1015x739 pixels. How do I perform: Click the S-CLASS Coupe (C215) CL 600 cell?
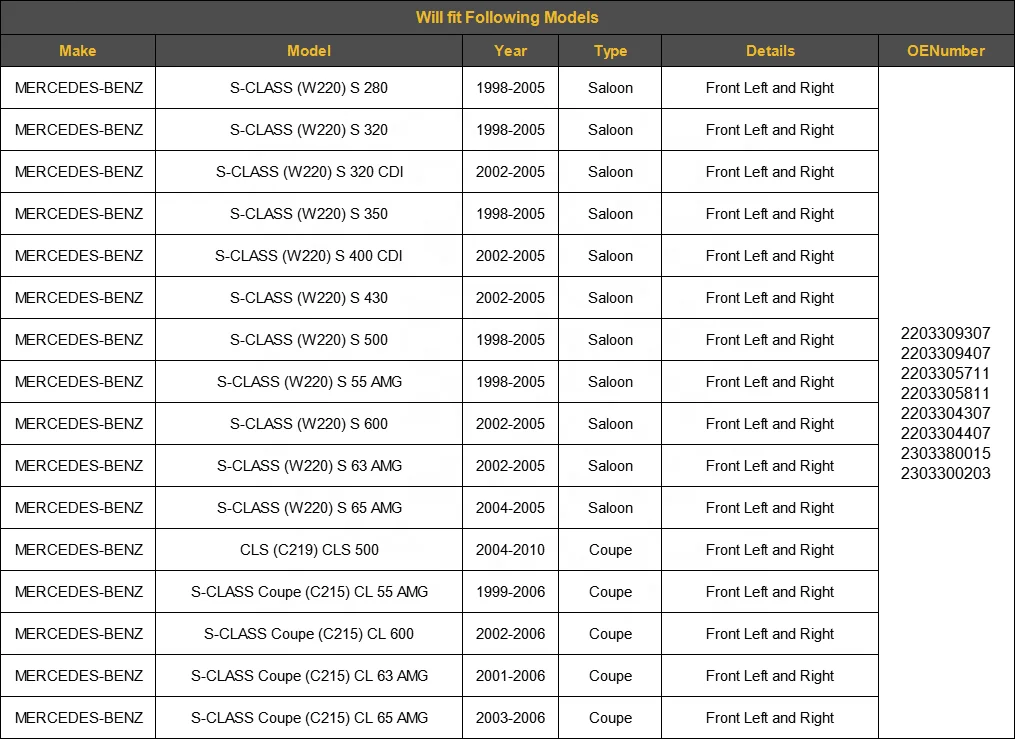coord(309,634)
